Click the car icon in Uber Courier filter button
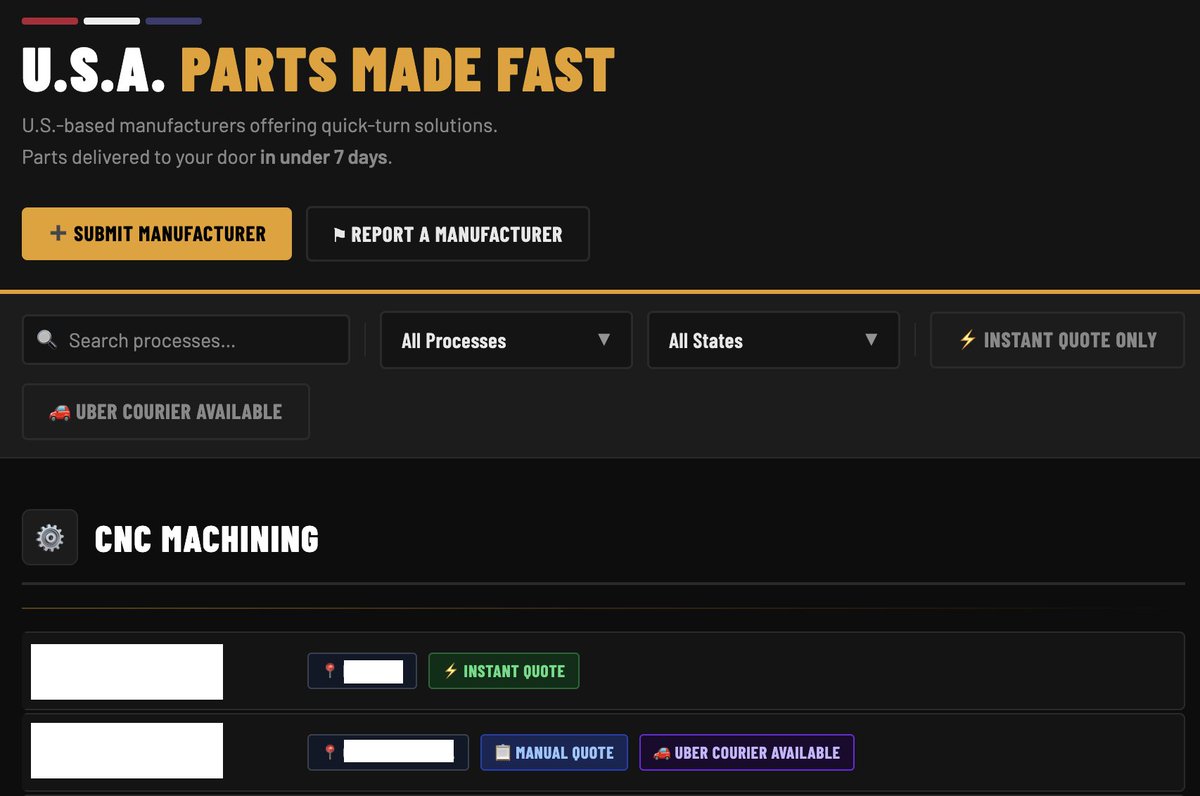Image resolution: width=1200 pixels, height=796 pixels. (x=59, y=412)
